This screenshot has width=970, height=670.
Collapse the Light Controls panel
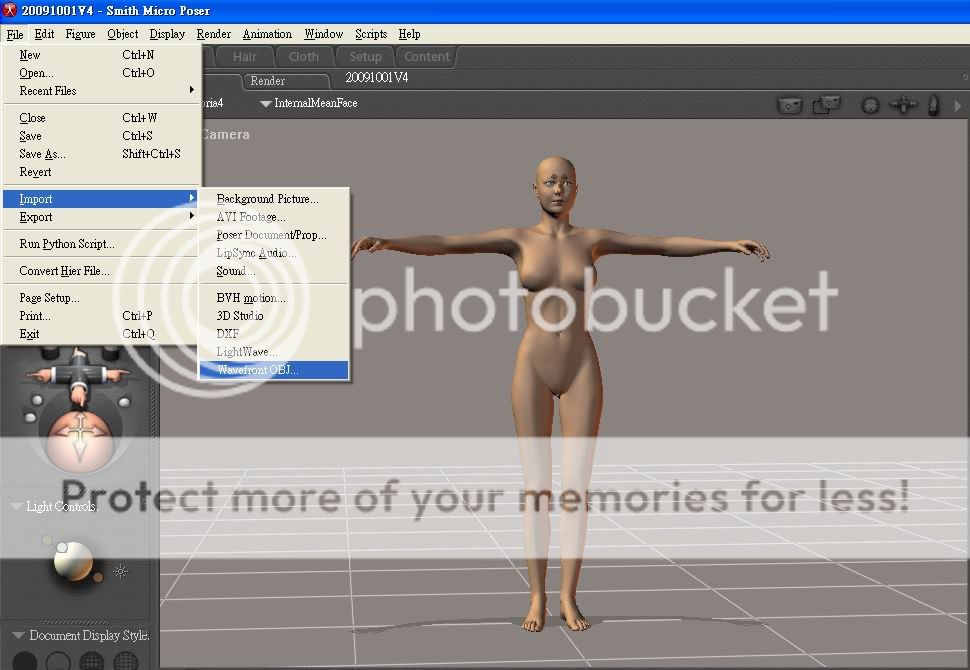click(x=16, y=507)
